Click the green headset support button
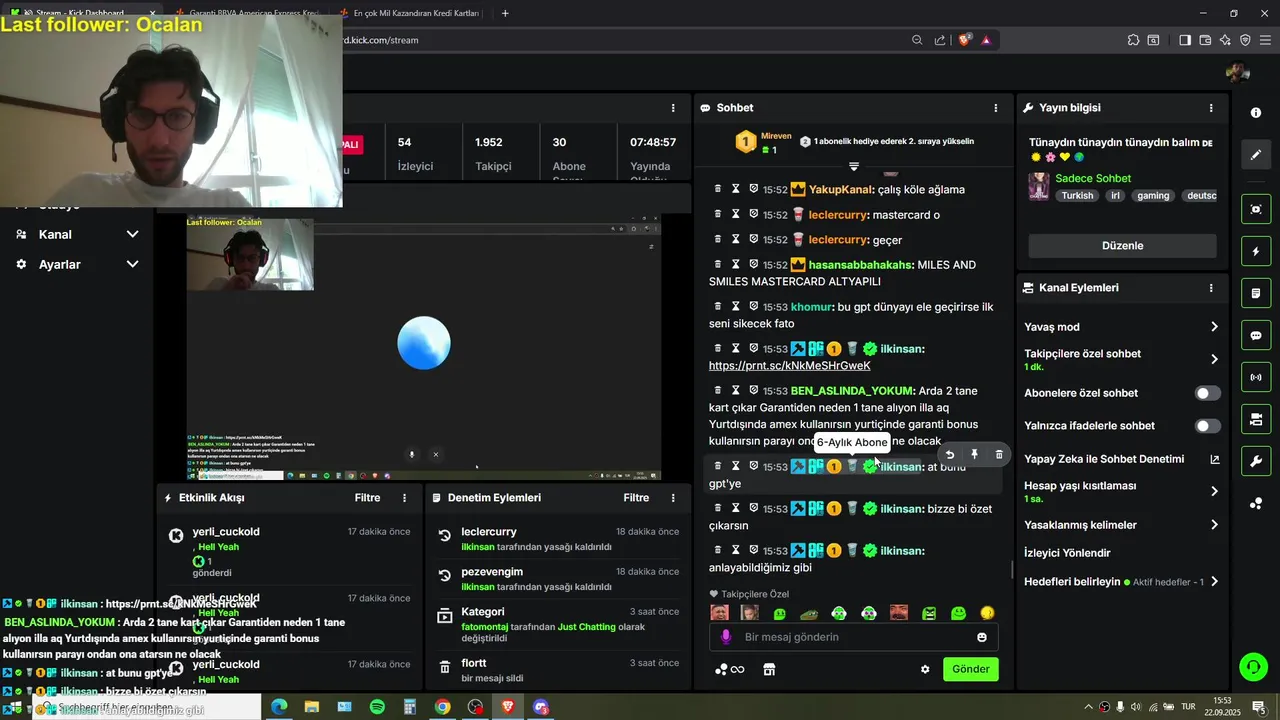1280x720 pixels. [x=1253, y=666]
